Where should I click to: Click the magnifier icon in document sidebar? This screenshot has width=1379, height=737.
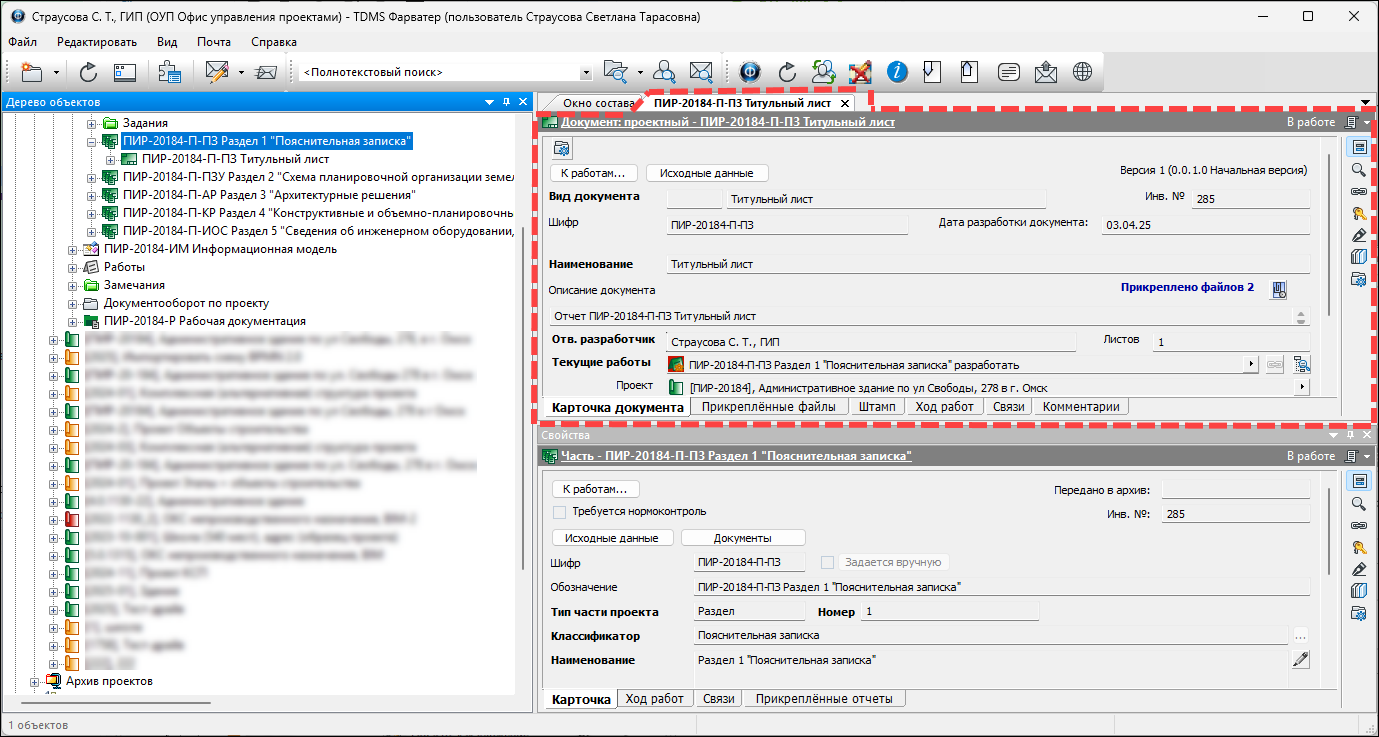(1358, 170)
